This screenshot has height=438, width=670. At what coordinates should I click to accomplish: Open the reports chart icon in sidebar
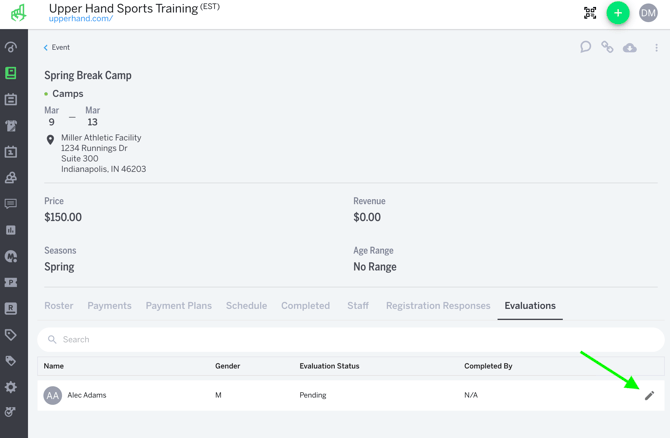point(11,230)
